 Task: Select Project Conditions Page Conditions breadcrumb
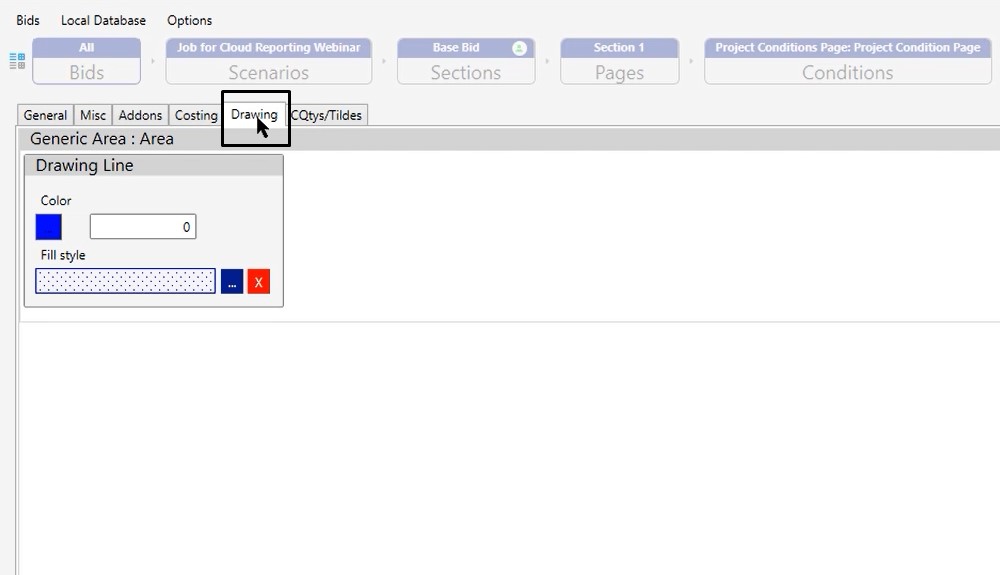(847, 62)
